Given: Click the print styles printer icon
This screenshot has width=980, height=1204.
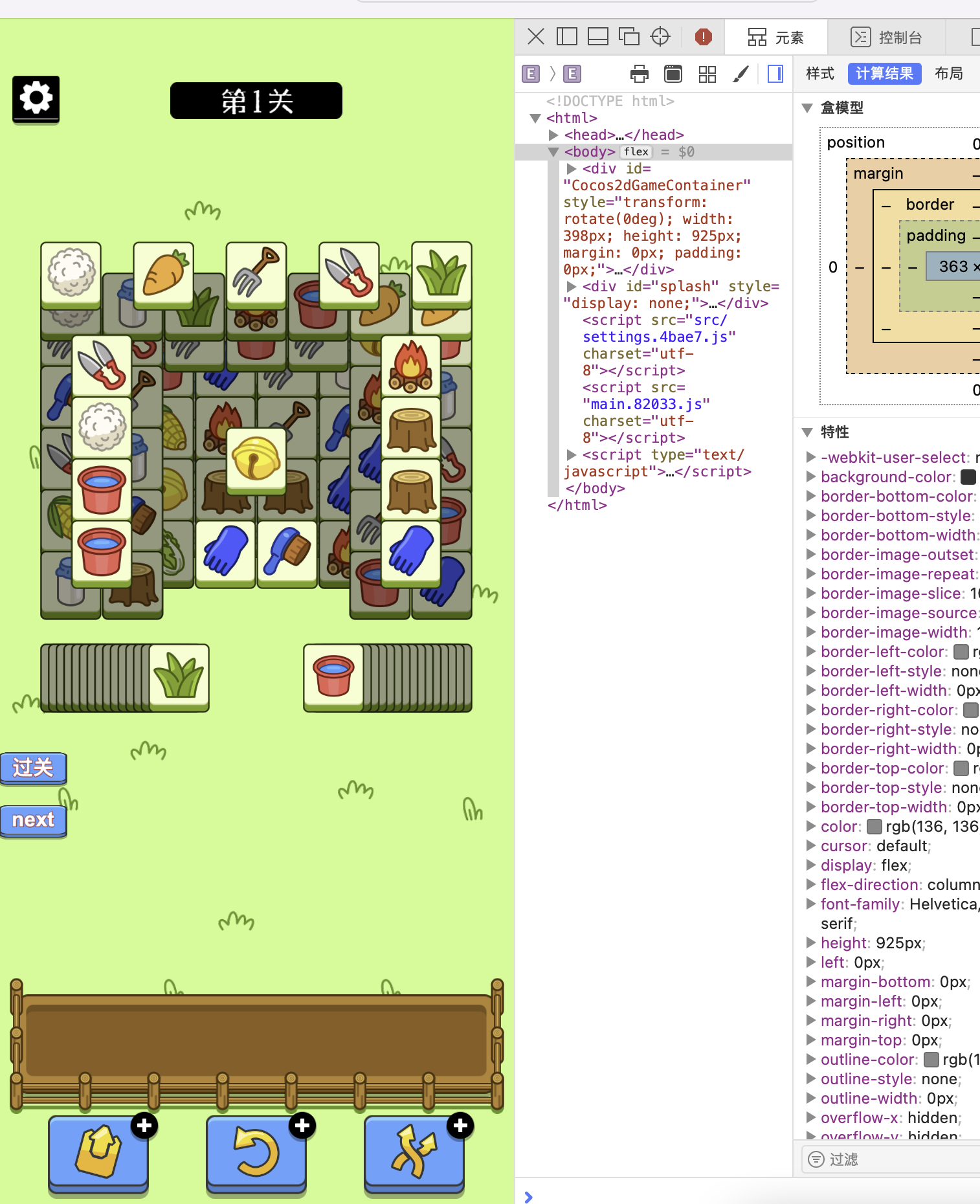Looking at the screenshot, I should [640, 74].
